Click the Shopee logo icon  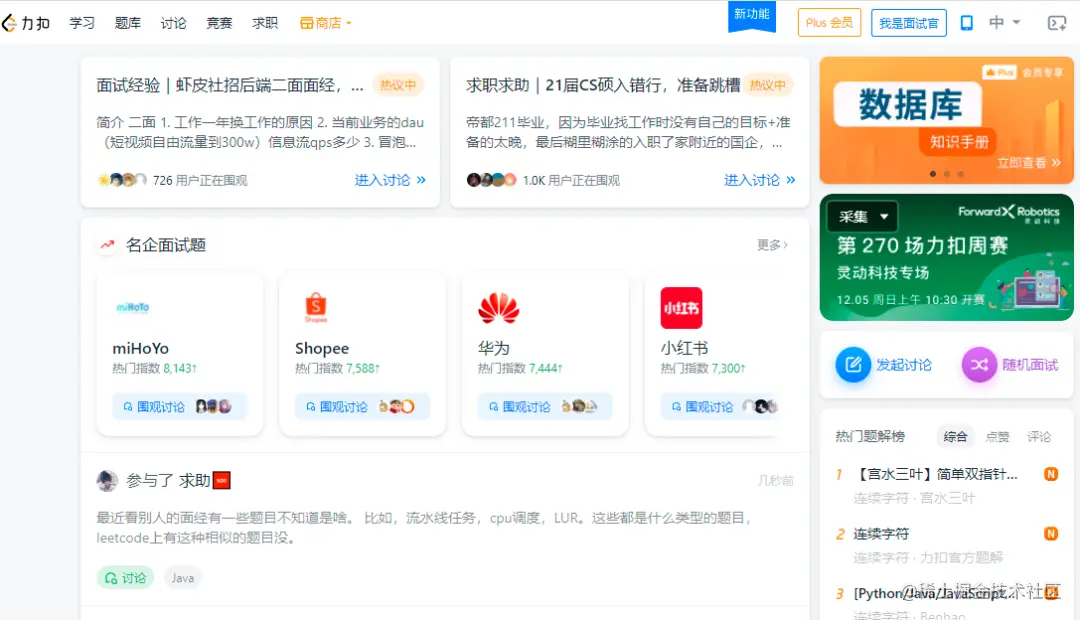[317, 306]
